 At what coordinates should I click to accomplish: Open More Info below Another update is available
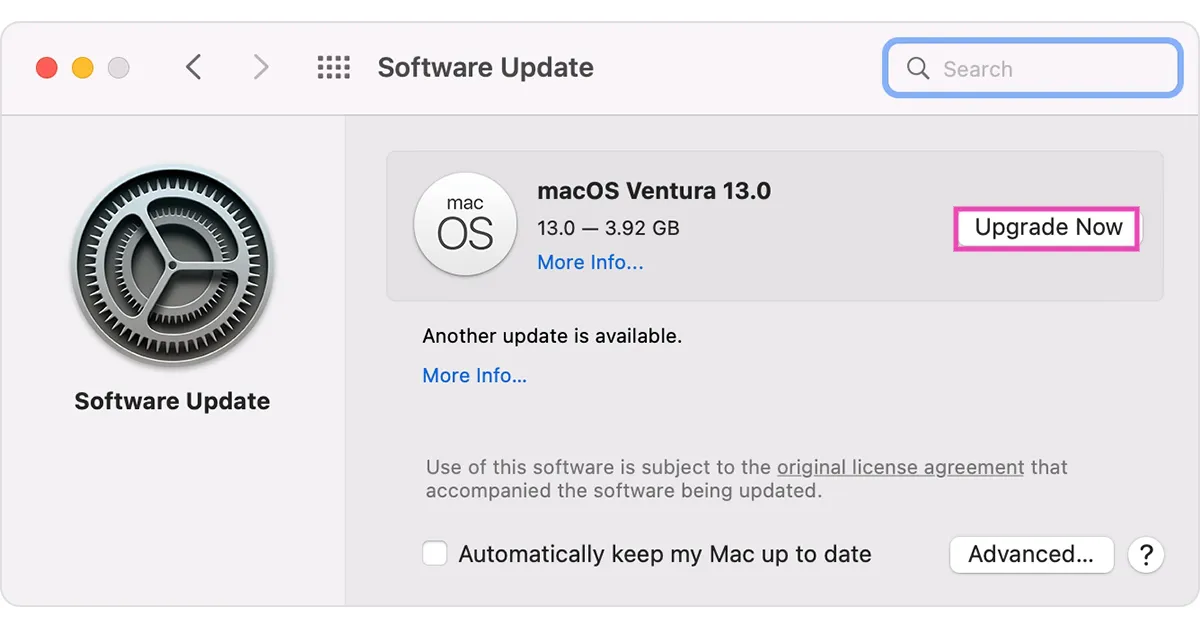(474, 375)
